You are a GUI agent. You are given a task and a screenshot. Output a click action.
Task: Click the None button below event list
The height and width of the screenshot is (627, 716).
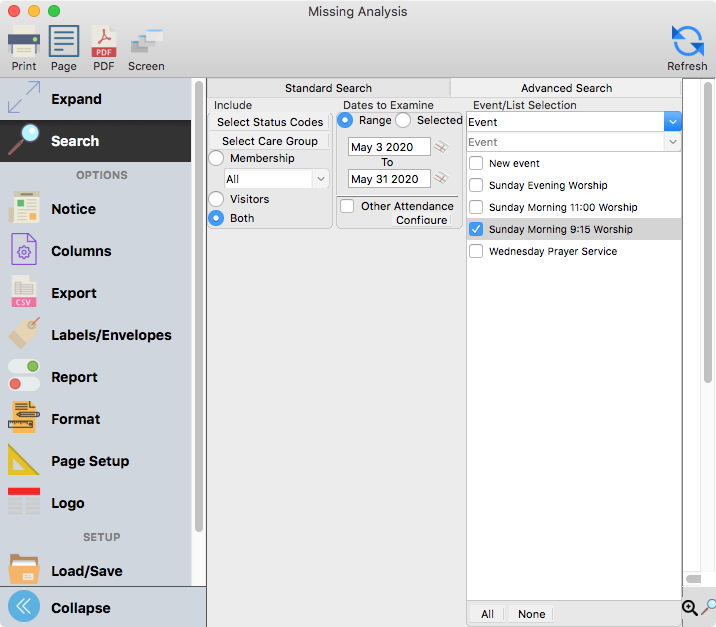tap(531, 614)
